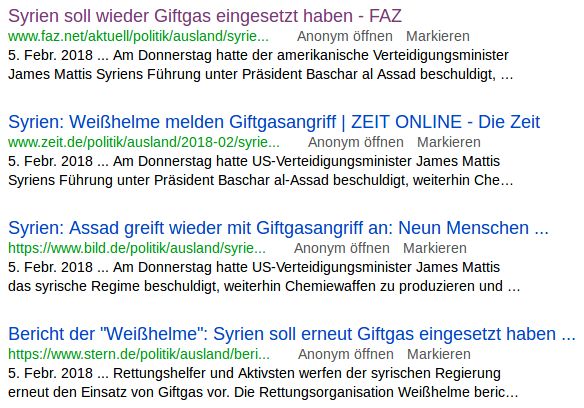584x408 pixels.
Task: Click 'Markieren' next to the stern.de result
Action: pyautogui.click(x=439, y=354)
